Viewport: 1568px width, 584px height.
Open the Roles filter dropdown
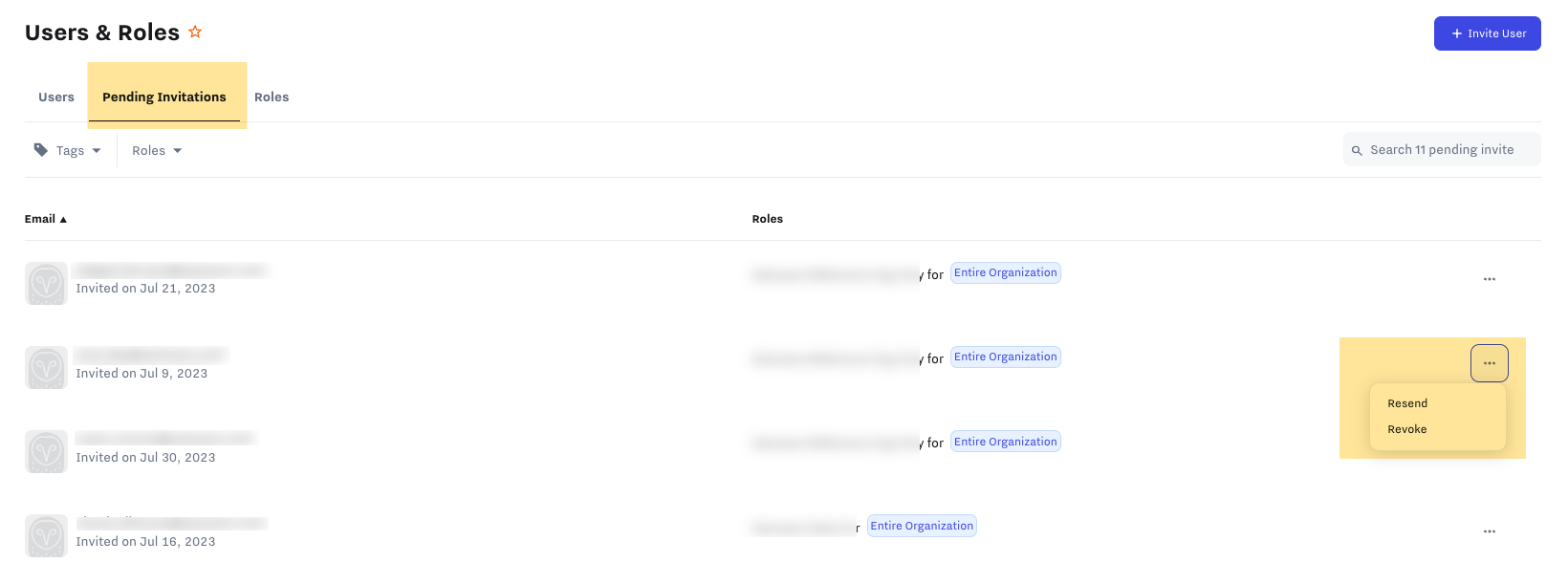tap(157, 150)
